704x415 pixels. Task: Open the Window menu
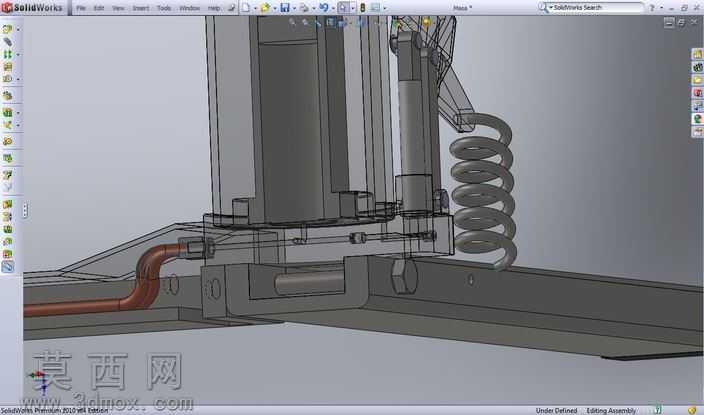[x=189, y=8]
